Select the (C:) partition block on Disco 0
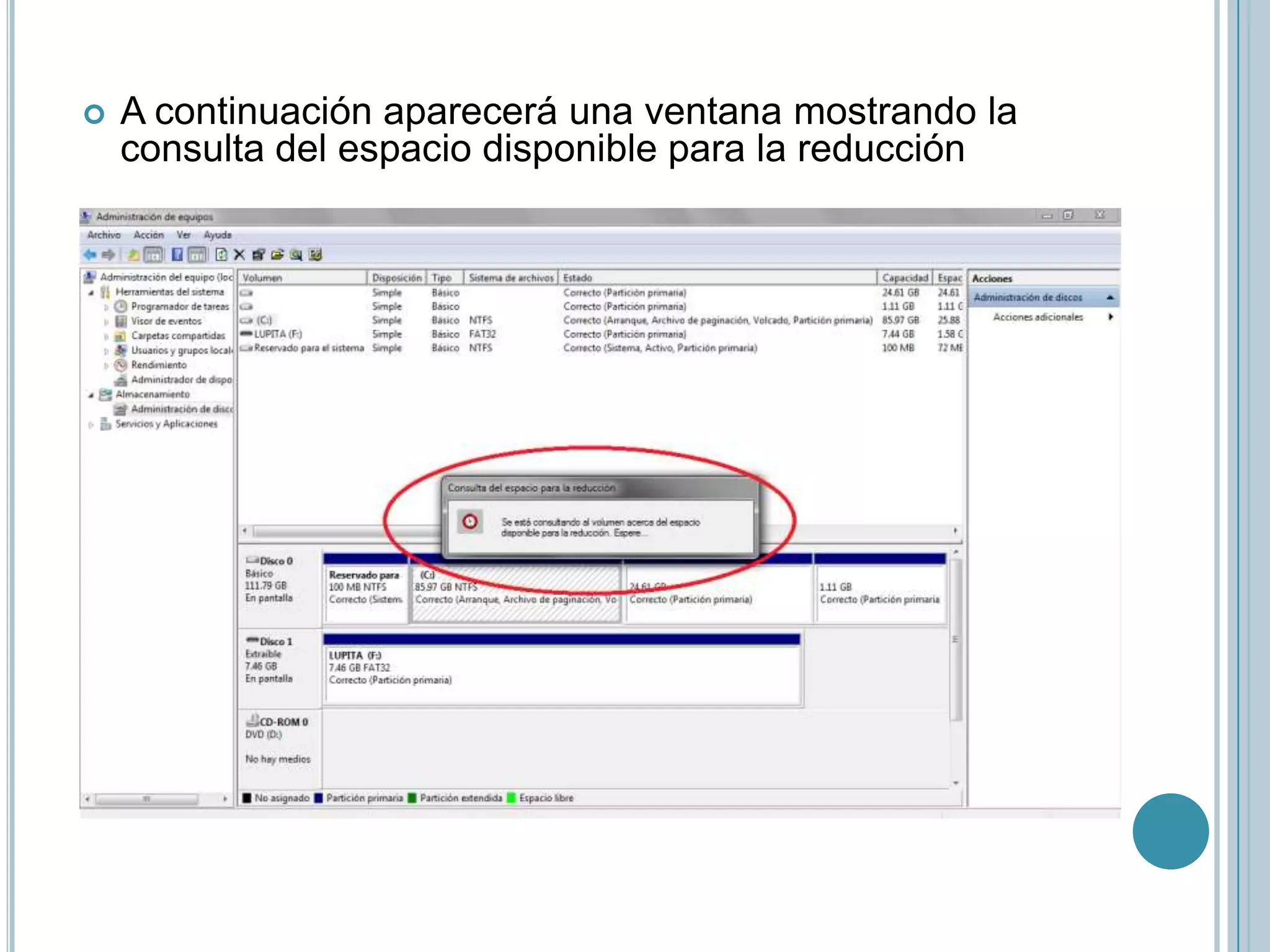 [x=516, y=588]
